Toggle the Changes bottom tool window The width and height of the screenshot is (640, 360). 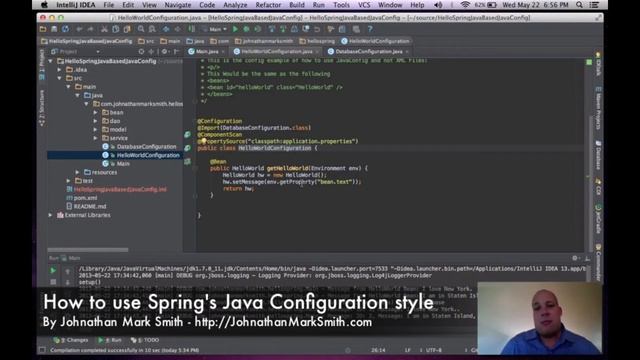[71, 340]
